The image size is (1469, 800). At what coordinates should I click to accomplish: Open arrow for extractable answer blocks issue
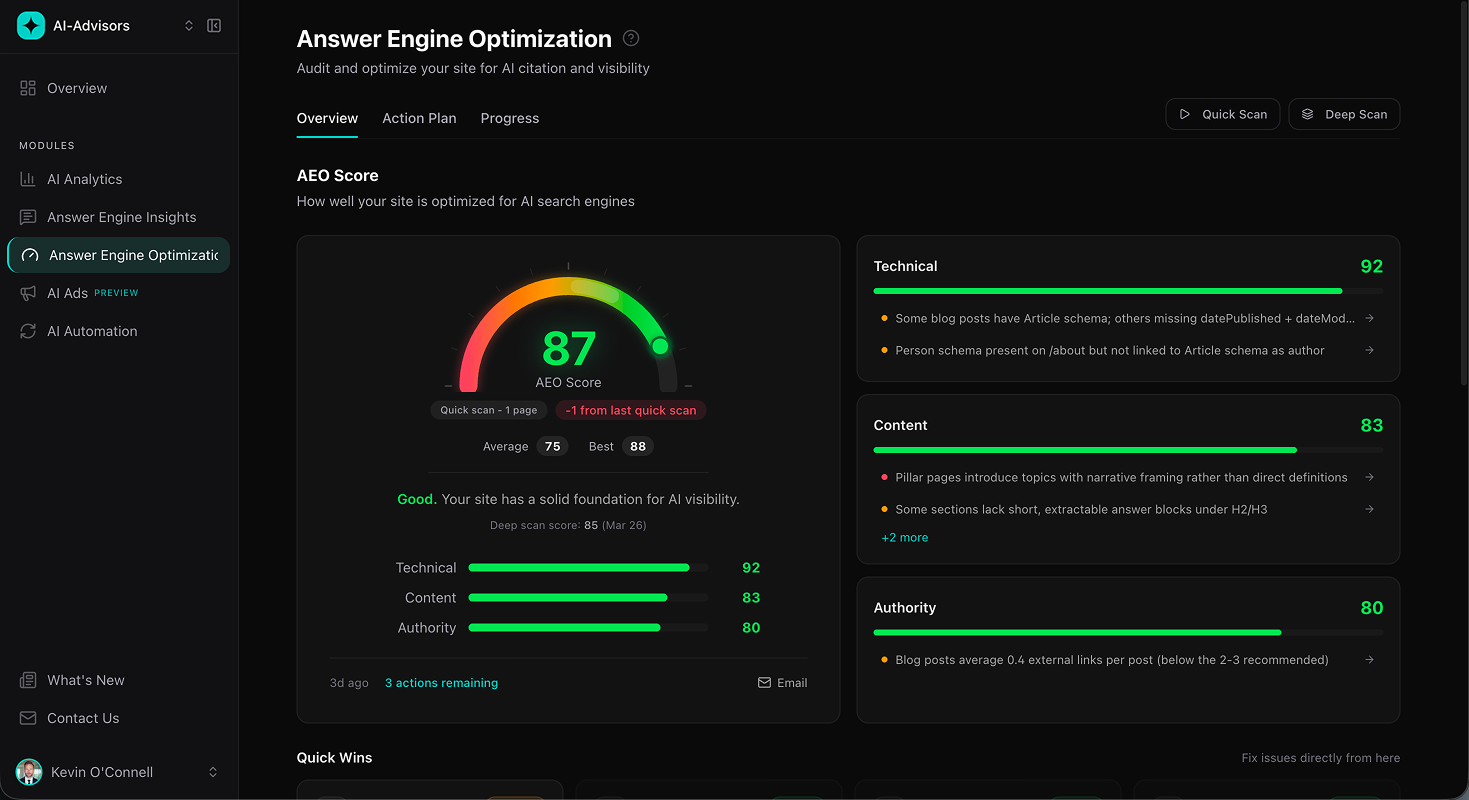(1369, 509)
